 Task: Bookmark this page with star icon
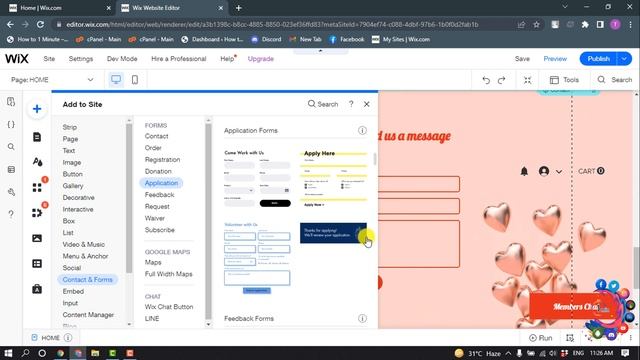point(536,24)
